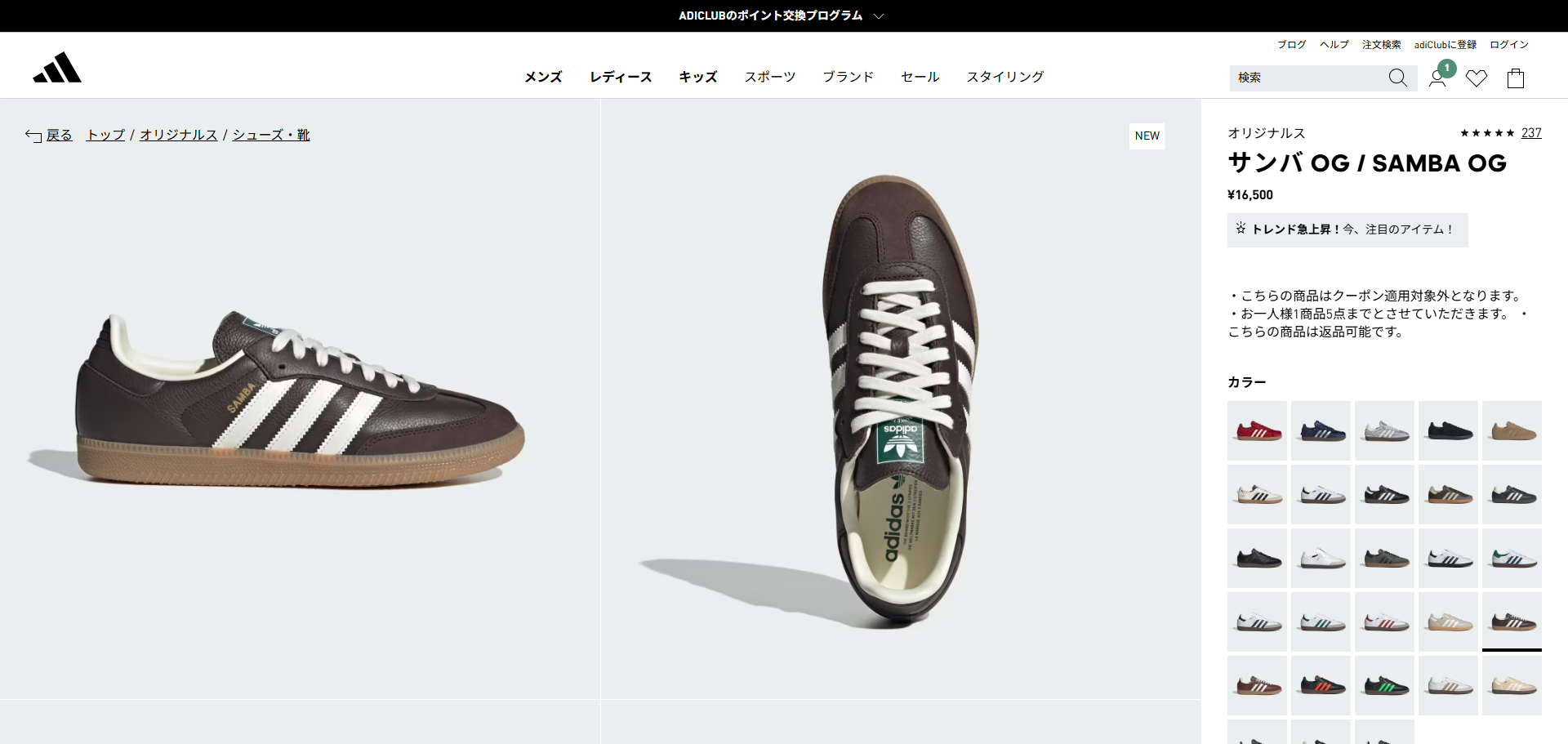Open the account profile icon
The height and width of the screenshot is (744, 1568).
(1437, 78)
